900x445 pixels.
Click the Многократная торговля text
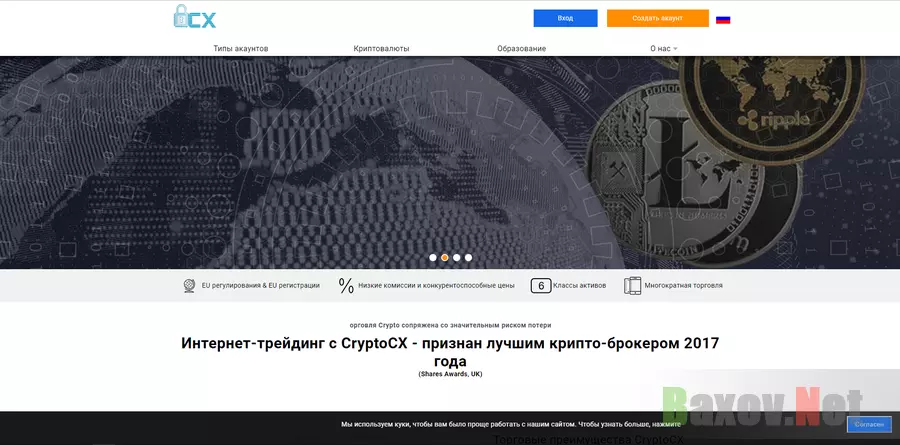(684, 285)
